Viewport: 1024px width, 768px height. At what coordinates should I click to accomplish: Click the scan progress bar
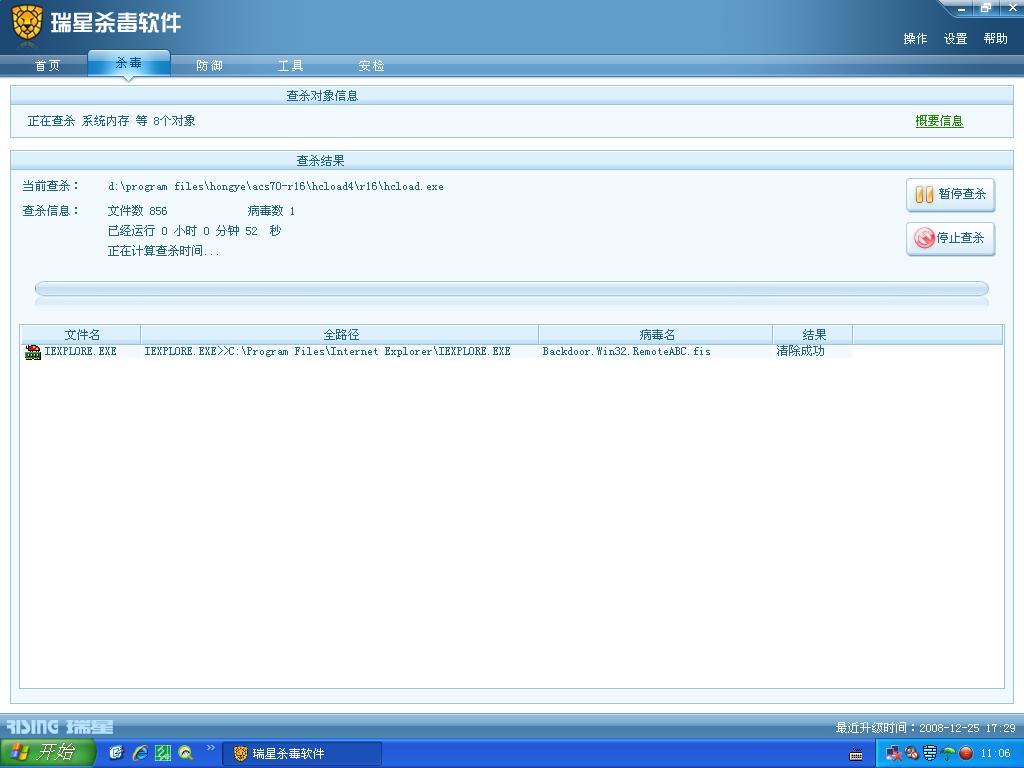pyautogui.click(x=511, y=289)
